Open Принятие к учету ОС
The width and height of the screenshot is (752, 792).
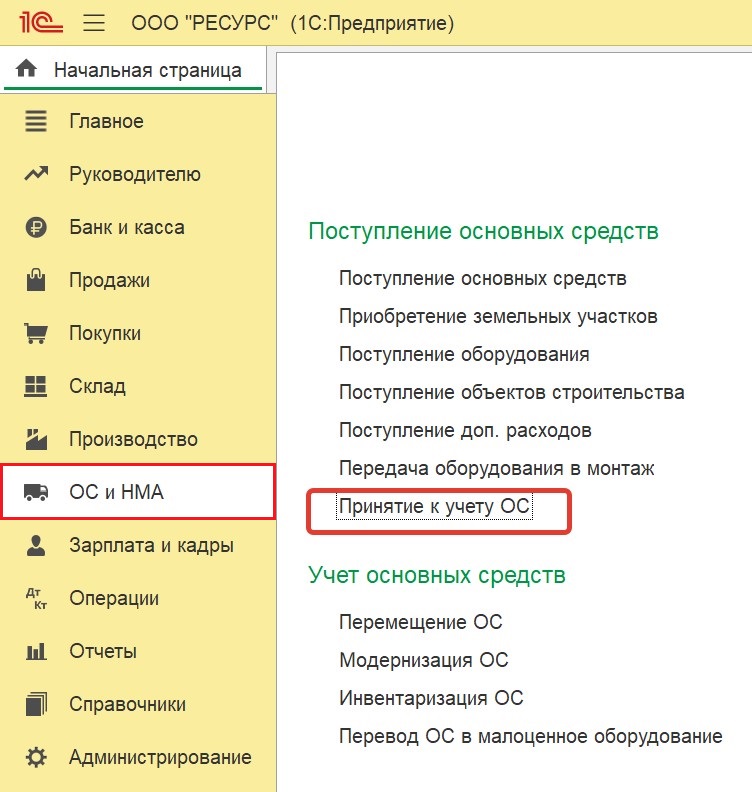pos(434,507)
